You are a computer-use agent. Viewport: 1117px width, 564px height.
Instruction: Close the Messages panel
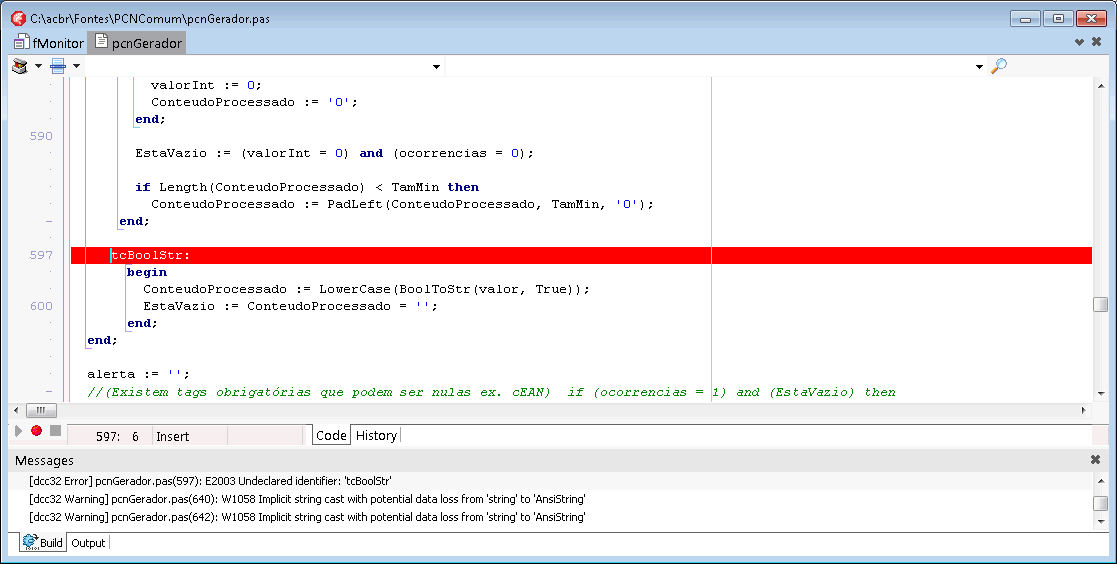point(1096,460)
